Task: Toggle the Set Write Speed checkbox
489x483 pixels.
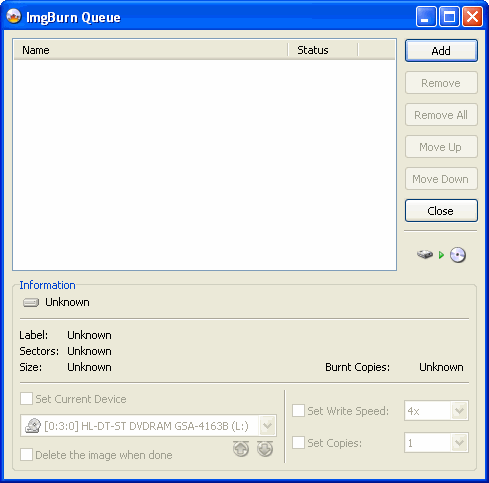Action: tap(298, 411)
